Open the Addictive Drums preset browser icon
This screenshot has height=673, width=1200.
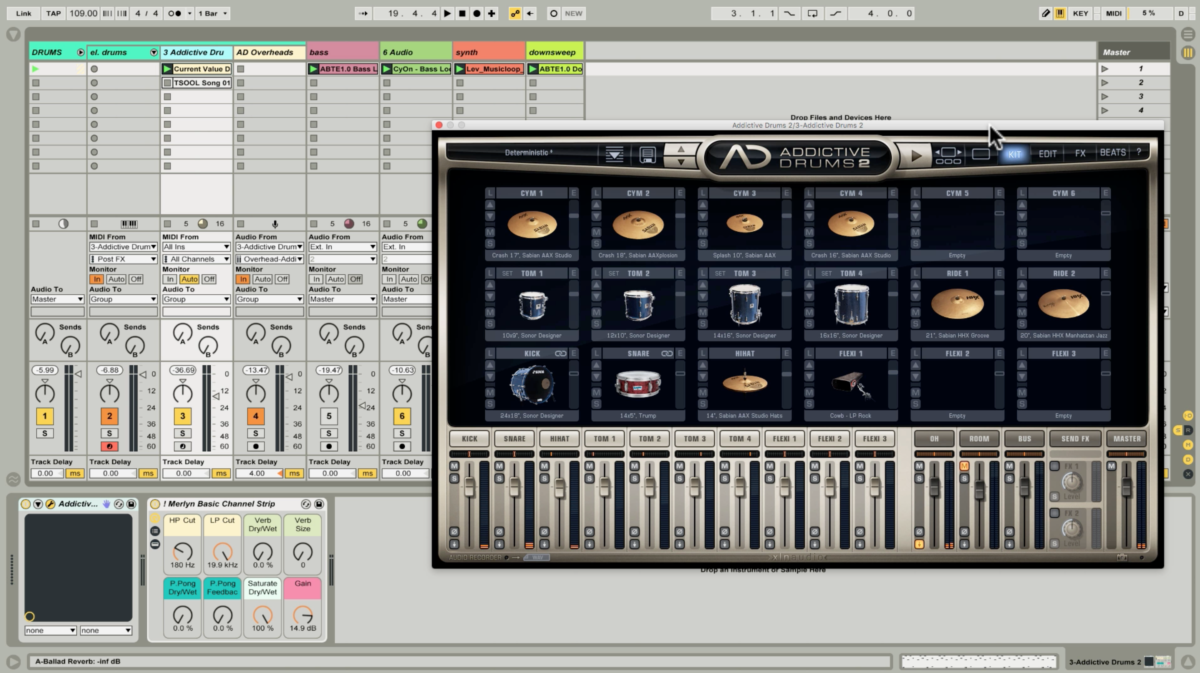[x=614, y=154]
